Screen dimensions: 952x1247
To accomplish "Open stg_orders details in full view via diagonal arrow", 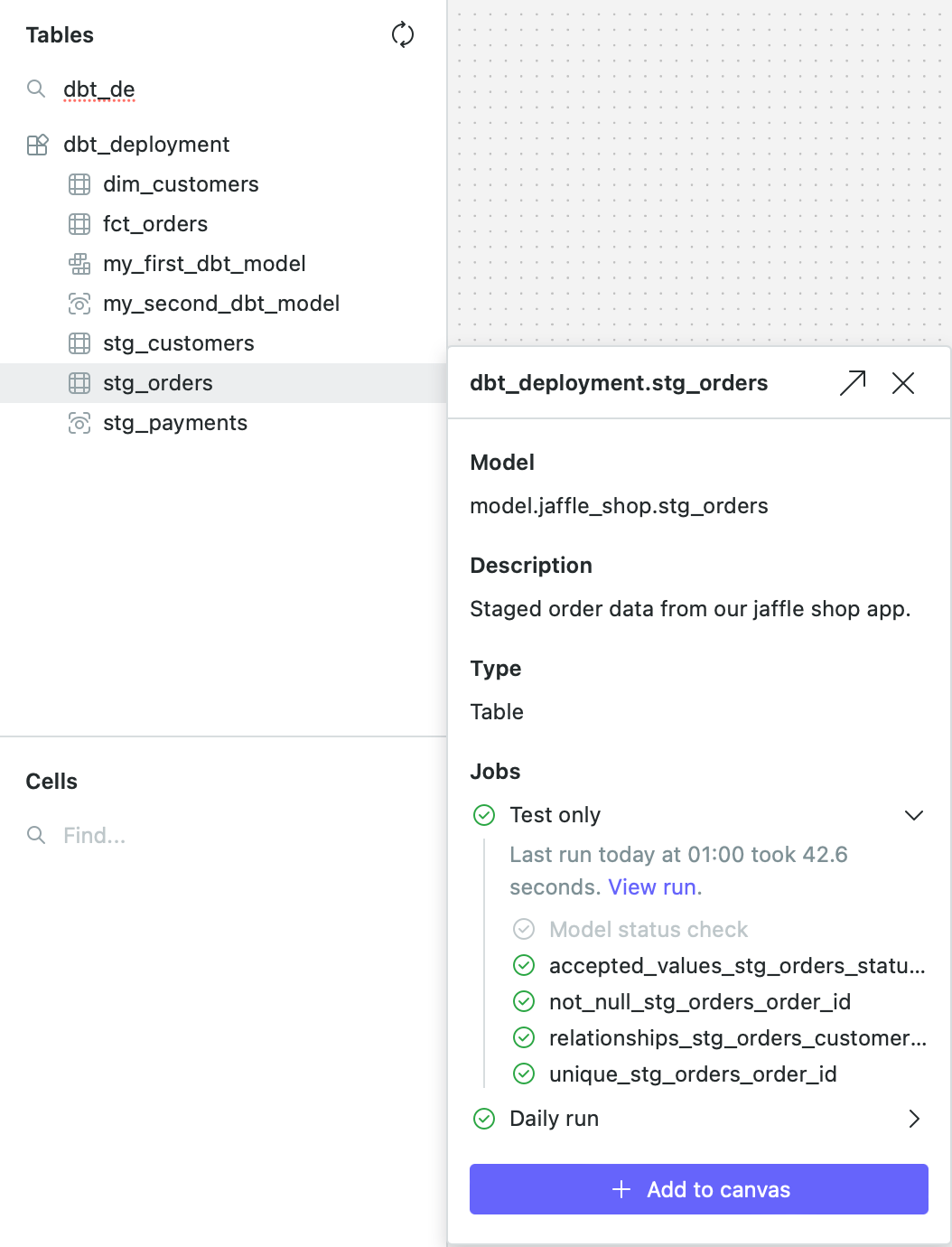I will (851, 383).
